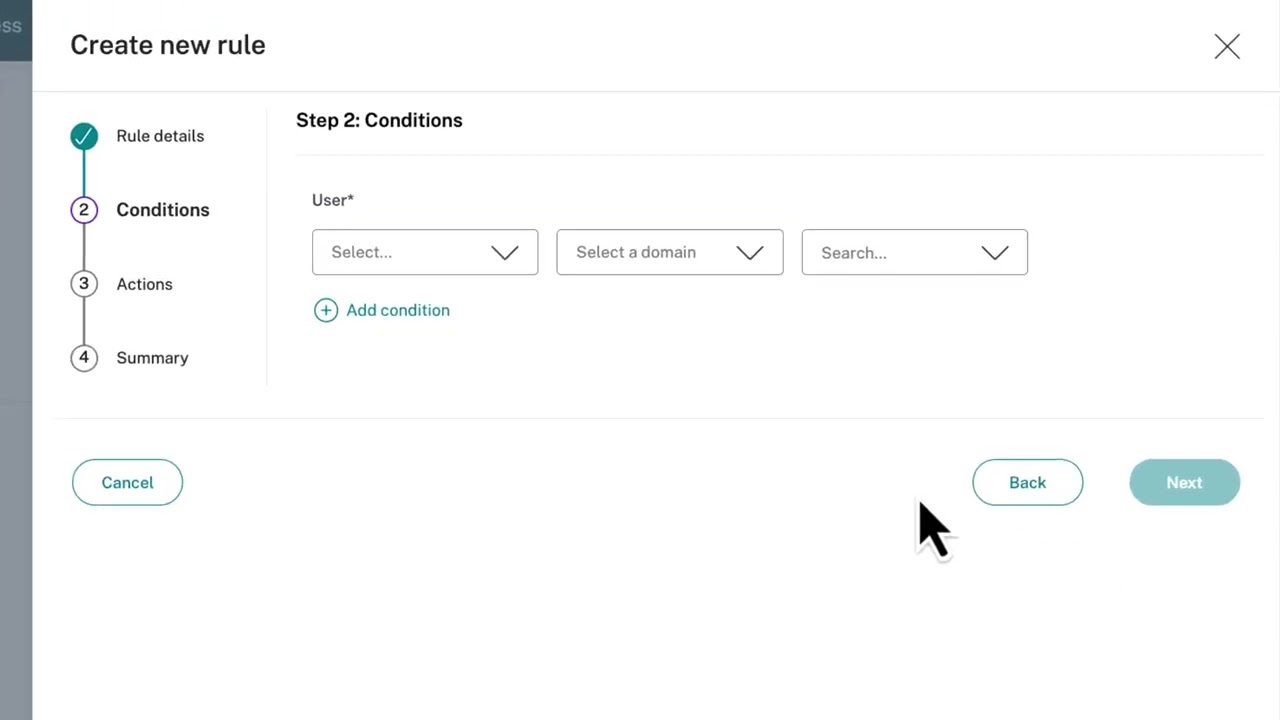This screenshot has height=720, width=1280.
Task: Click the chevron on the Search dropdown
Action: [995, 253]
